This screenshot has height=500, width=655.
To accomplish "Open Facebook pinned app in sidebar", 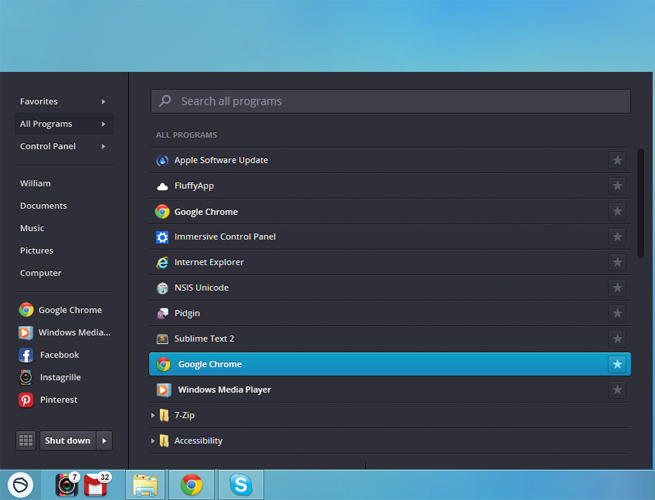I will [49, 355].
